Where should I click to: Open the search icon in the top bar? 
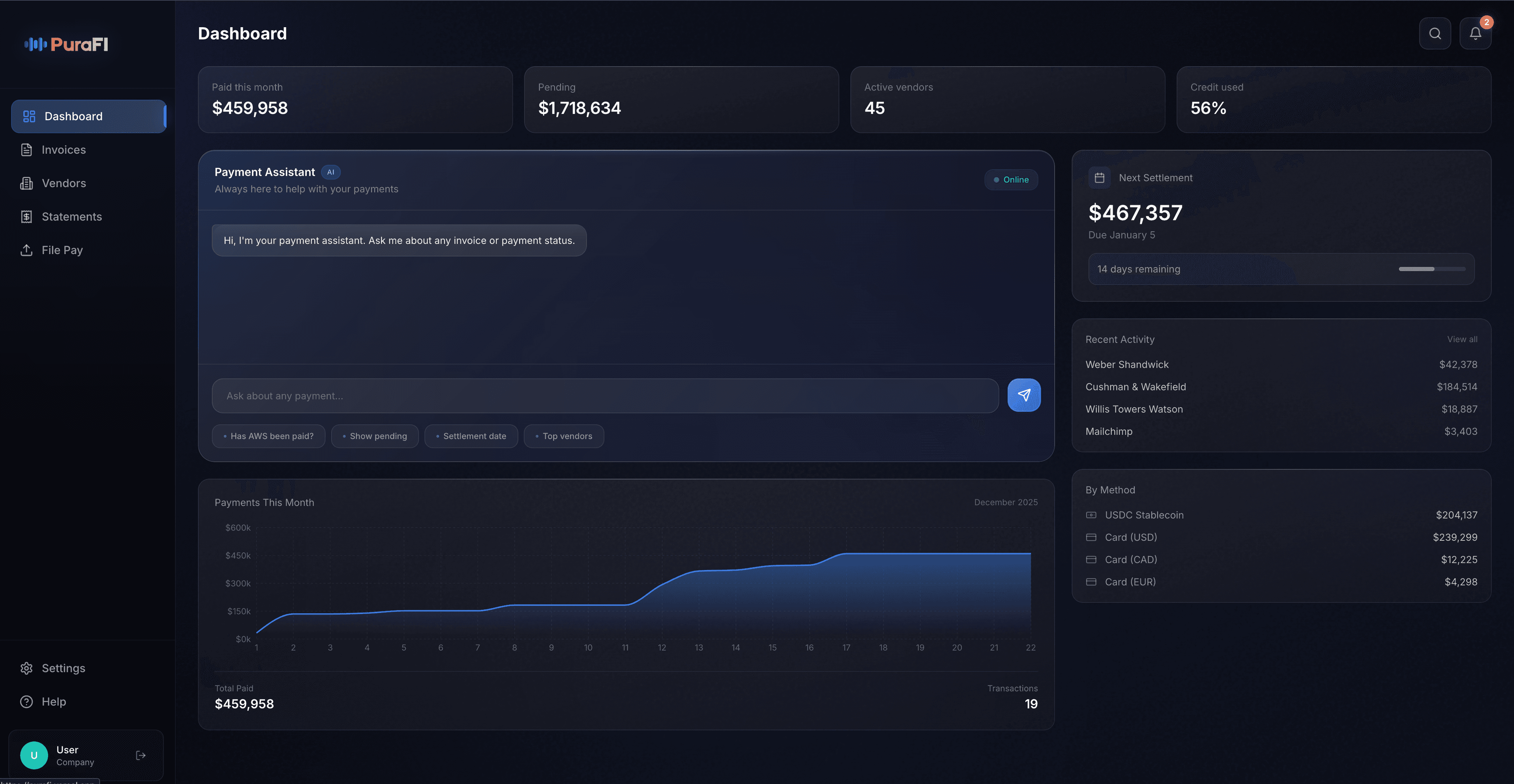tap(1435, 34)
